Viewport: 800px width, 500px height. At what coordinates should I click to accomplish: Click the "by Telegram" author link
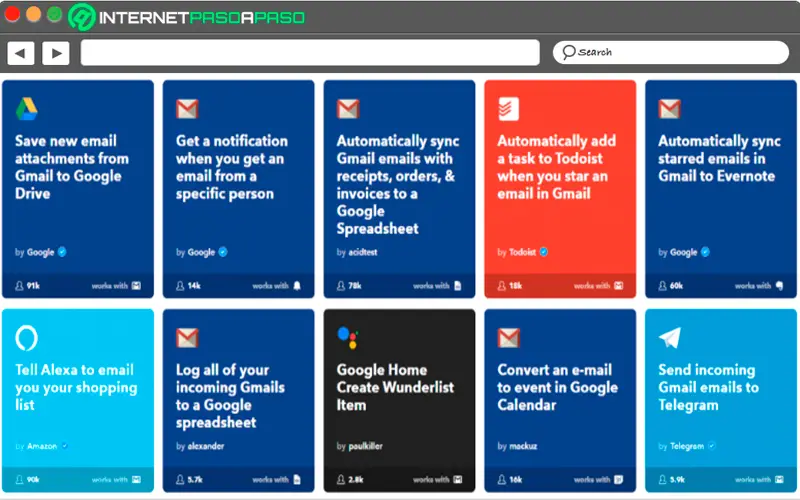click(x=685, y=445)
